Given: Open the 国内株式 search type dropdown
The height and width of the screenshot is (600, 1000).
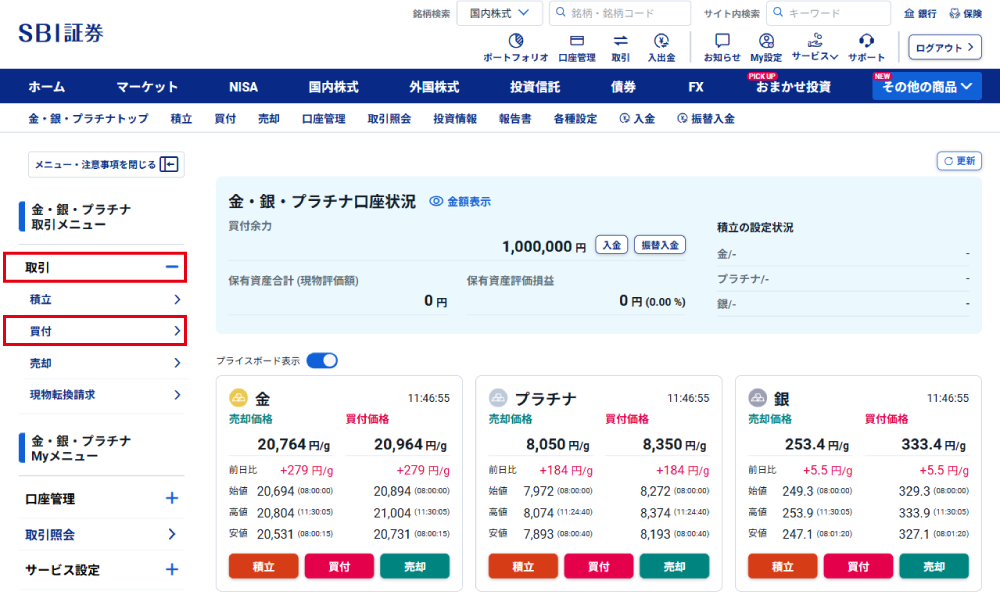Looking at the screenshot, I should [x=500, y=13].
